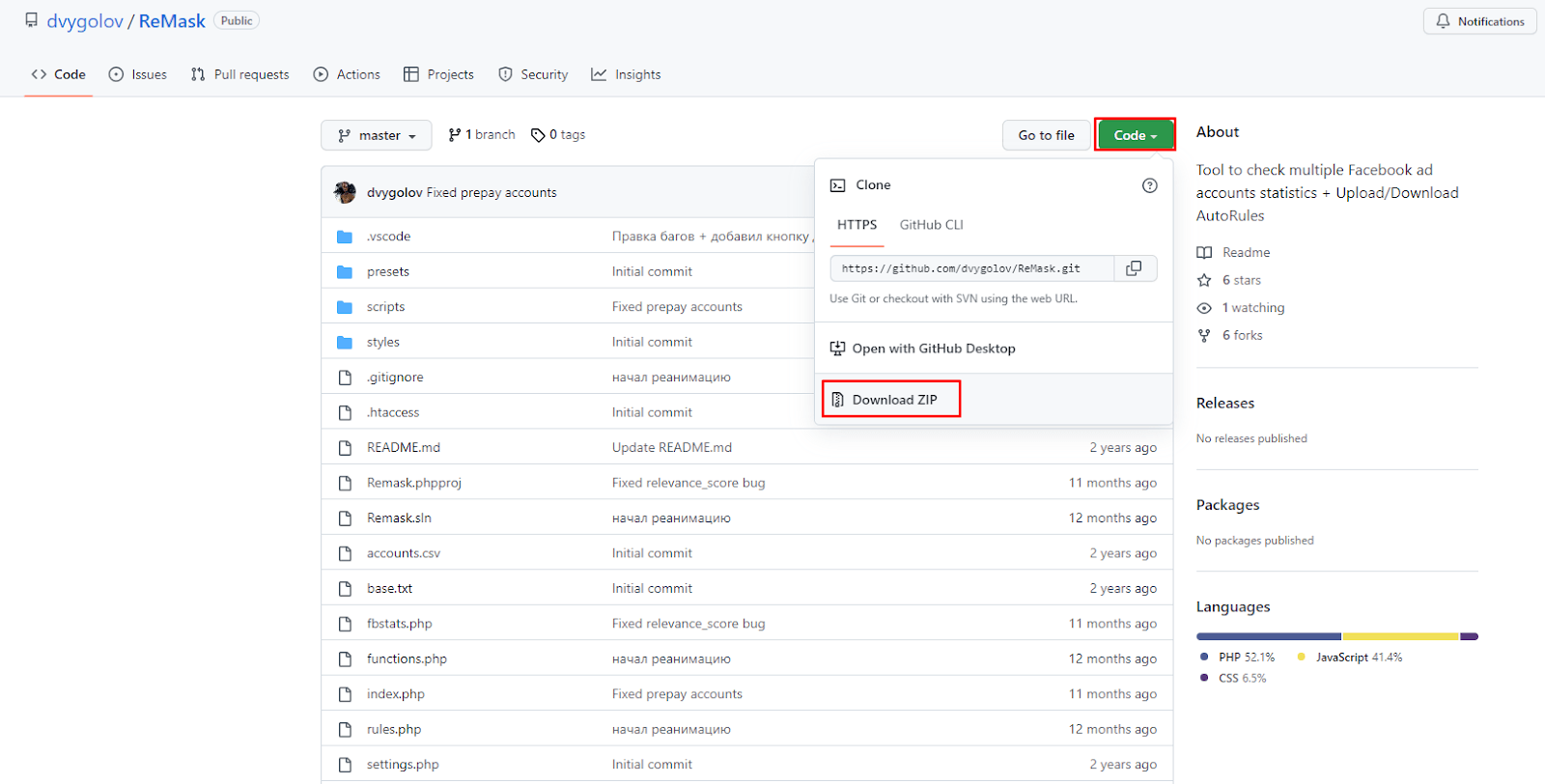Click the presets folder icon
Image resolution: width=1545 pixels, height=784 pixels.
click(345, 272)
